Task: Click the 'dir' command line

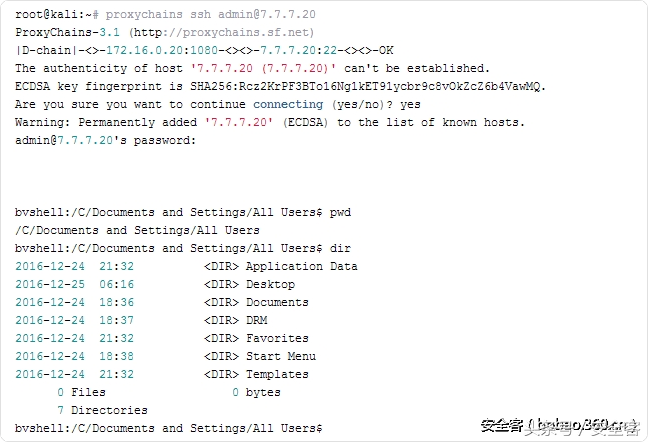Action: (183, 248)
